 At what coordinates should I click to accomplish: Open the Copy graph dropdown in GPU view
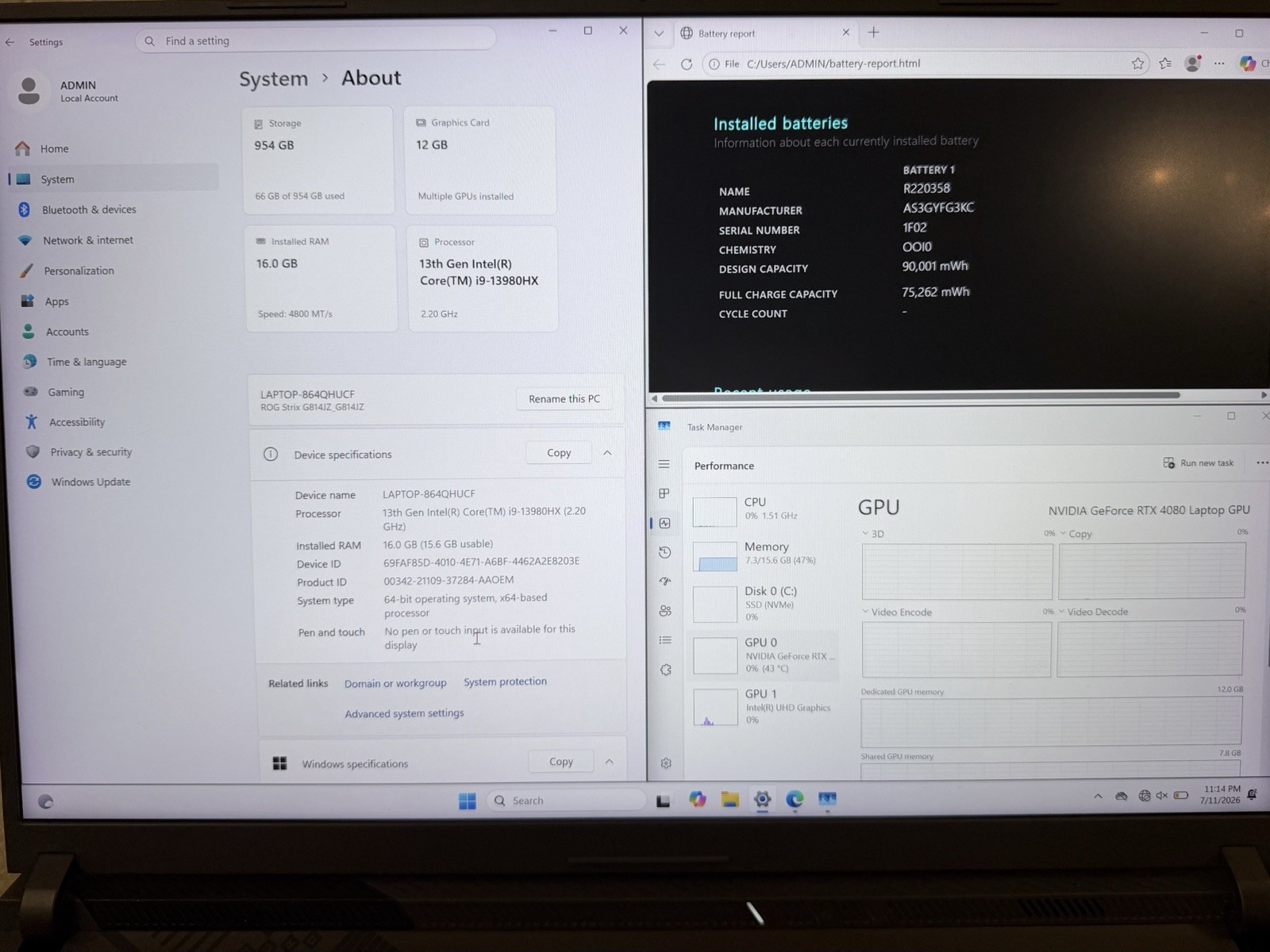[x=1063, y=533]
